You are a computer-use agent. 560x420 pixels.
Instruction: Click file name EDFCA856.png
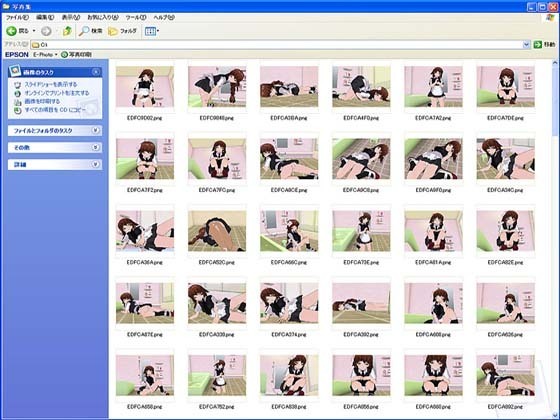361,407
